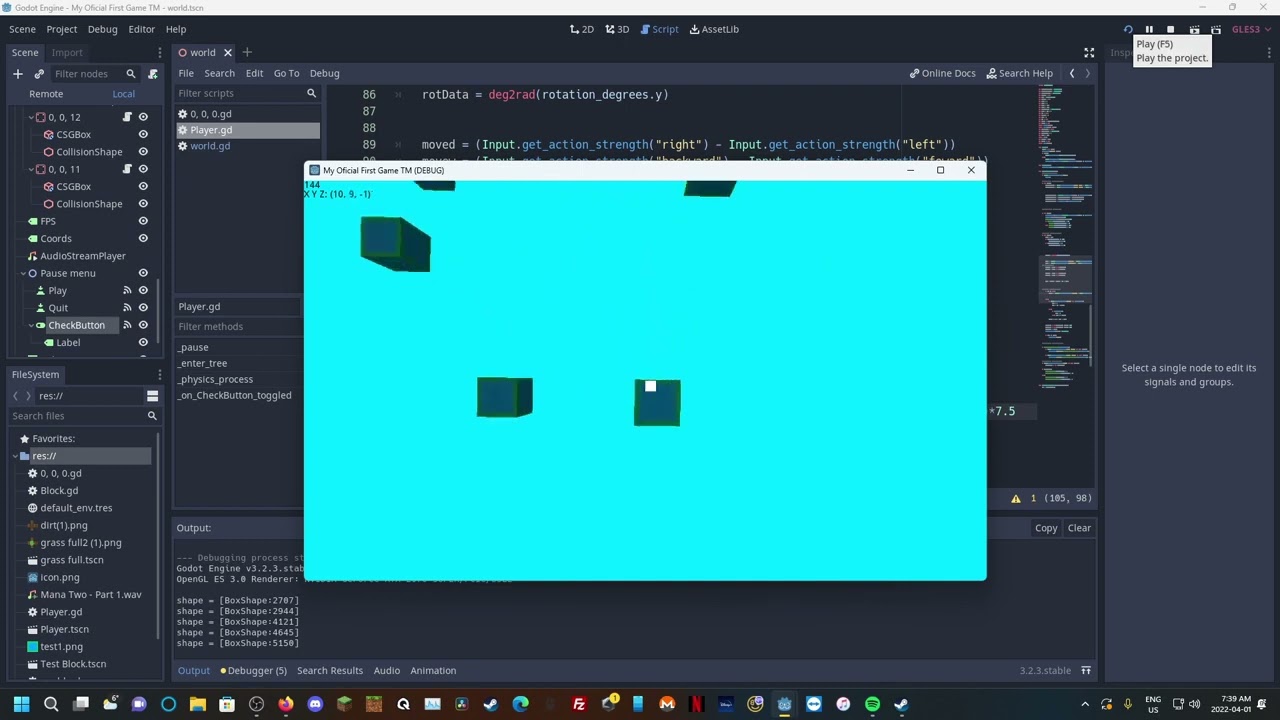This screenshot has height=720, width=1280.
Task: Toggle FileSystem split view mode icon
Action: pyautogui.click(x=152, y=396)
